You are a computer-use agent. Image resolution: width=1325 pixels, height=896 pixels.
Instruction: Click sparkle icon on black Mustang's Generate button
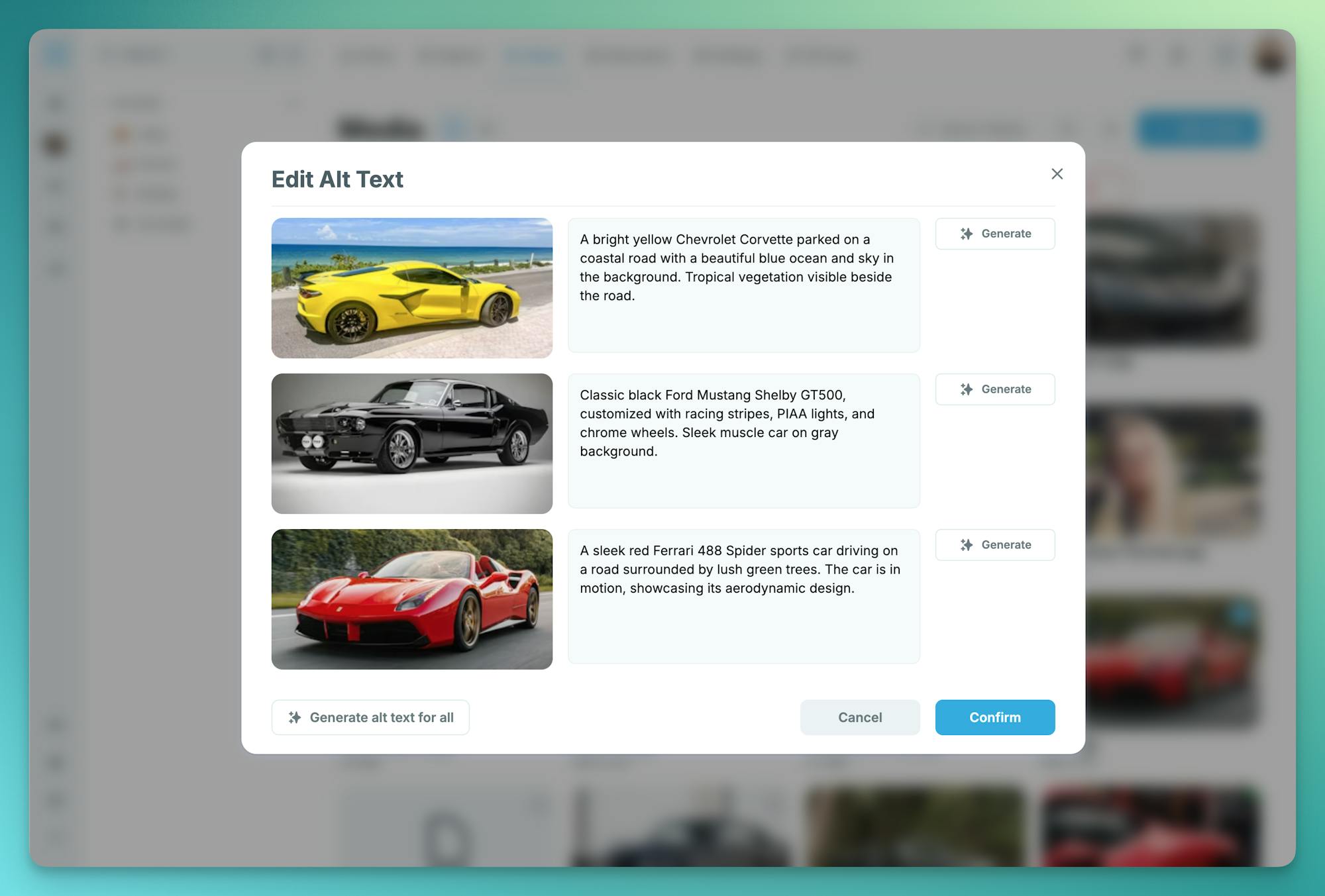click(967, 389)
